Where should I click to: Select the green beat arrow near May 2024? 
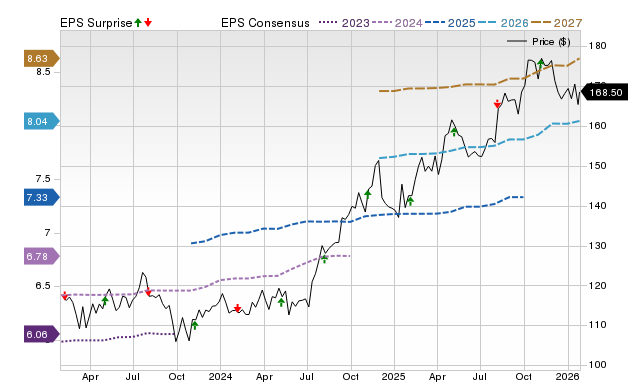pyautogui.click(x=281, y=302)
